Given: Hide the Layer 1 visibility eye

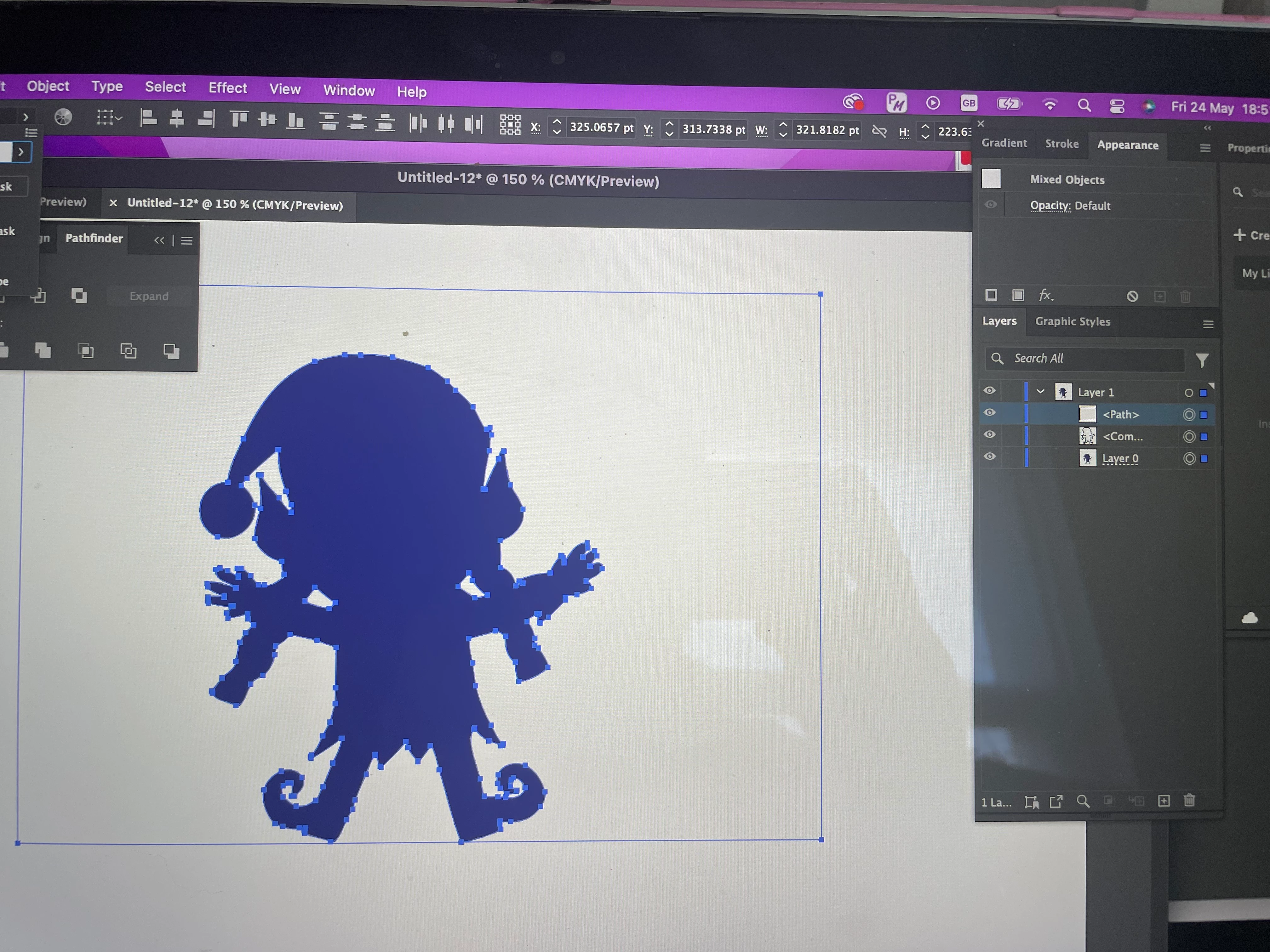Looking at the screenshot, I should pos(989,391).
